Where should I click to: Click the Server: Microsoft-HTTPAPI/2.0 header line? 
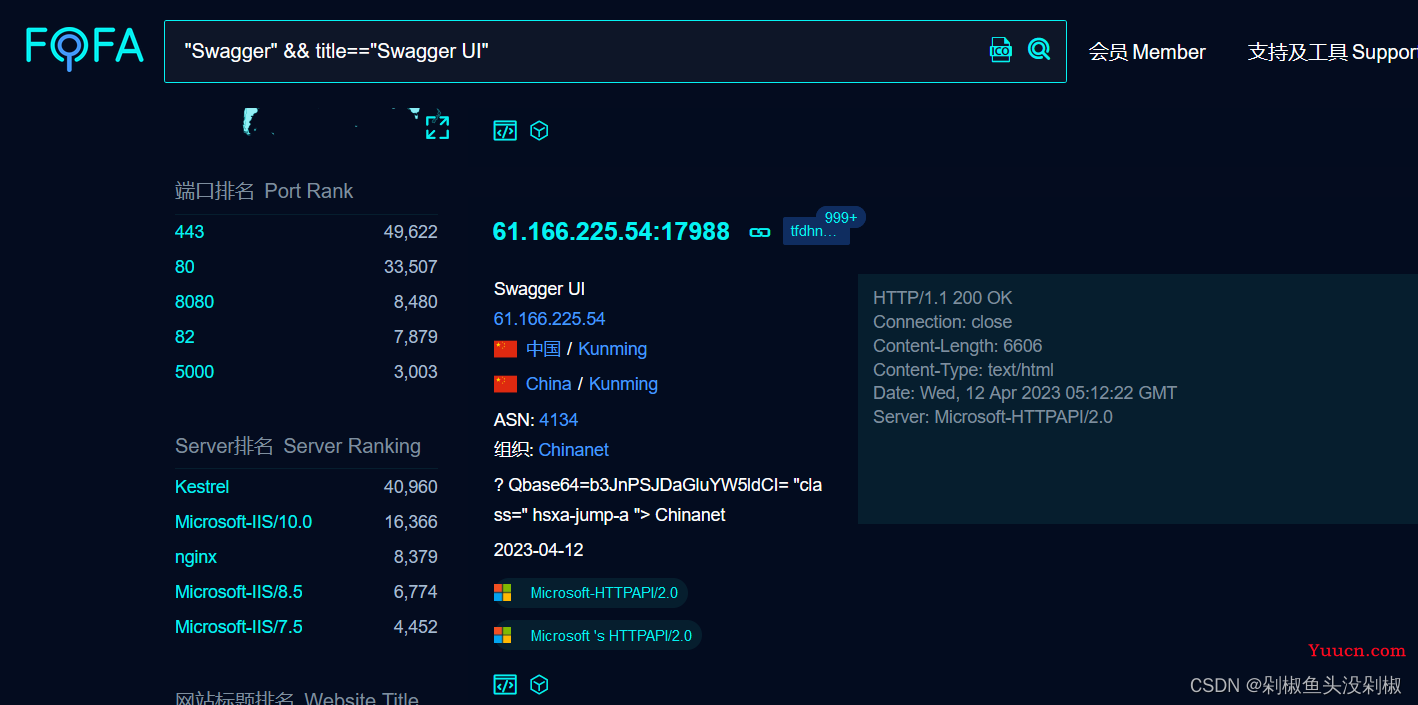[x=993, y=417]
